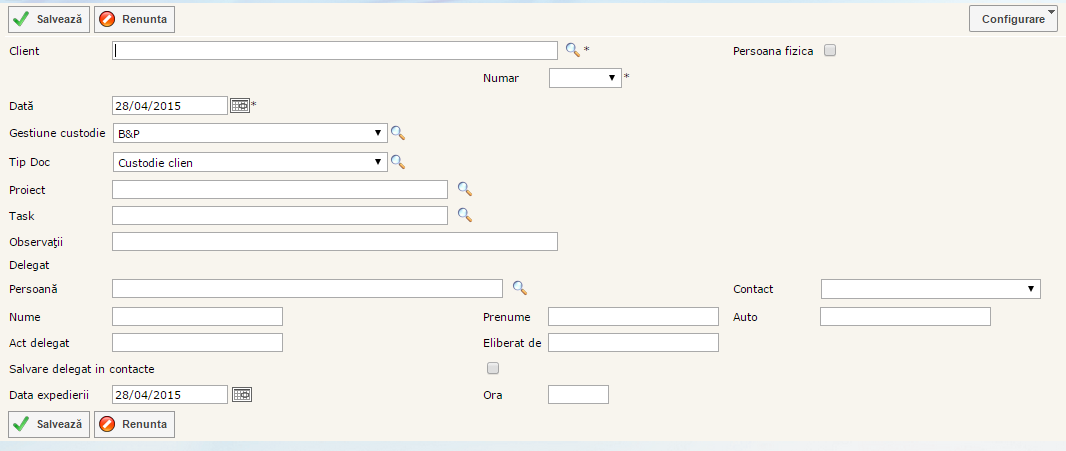Open the Gestiune custodie dropdown list
The width and height of the screenshot is (1066, 451).
point(249,133)
